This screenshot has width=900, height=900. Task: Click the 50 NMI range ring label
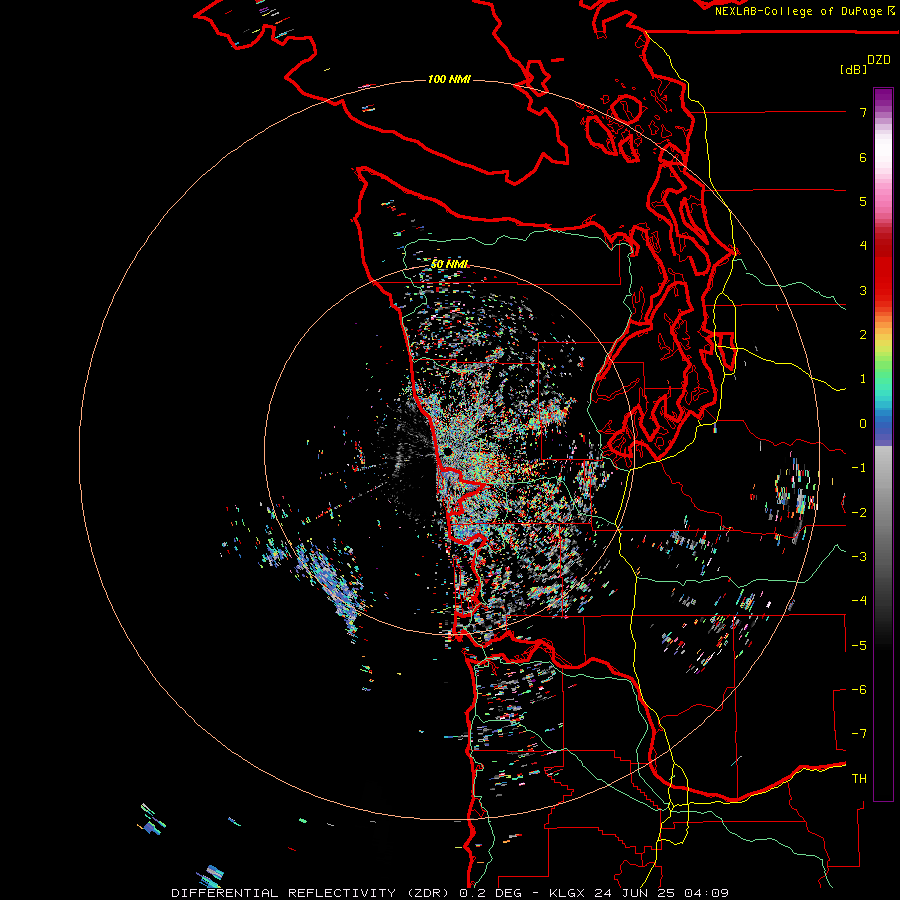449,264
